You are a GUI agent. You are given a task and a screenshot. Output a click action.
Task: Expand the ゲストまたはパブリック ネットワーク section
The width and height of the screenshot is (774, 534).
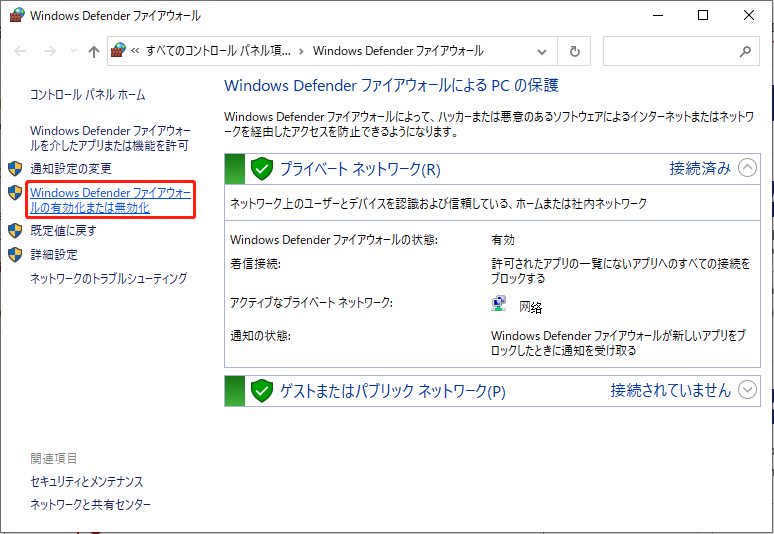[747, 390]
